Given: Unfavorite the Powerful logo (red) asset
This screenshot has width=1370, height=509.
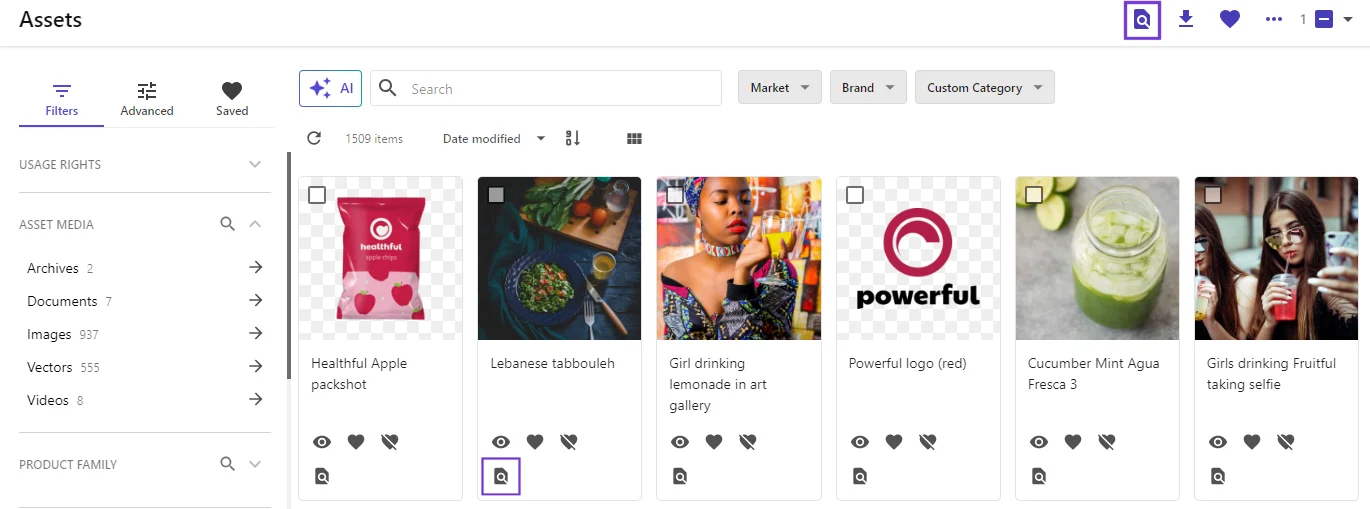Looking at the screenshot, I should [x=928, y=441].
